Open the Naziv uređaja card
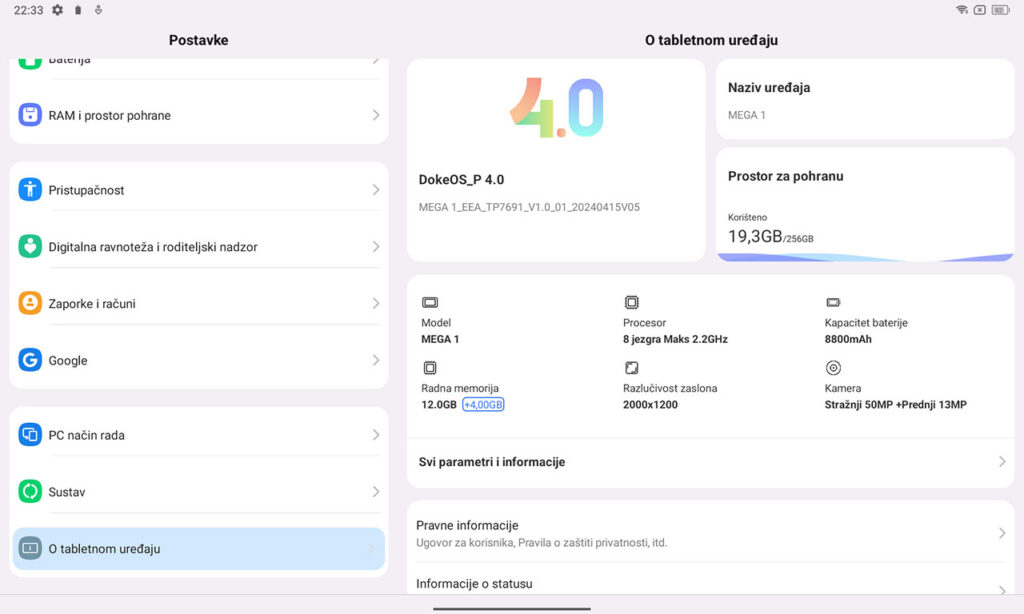The width and height of the screenshot is (1024, 614). point(864,100)
